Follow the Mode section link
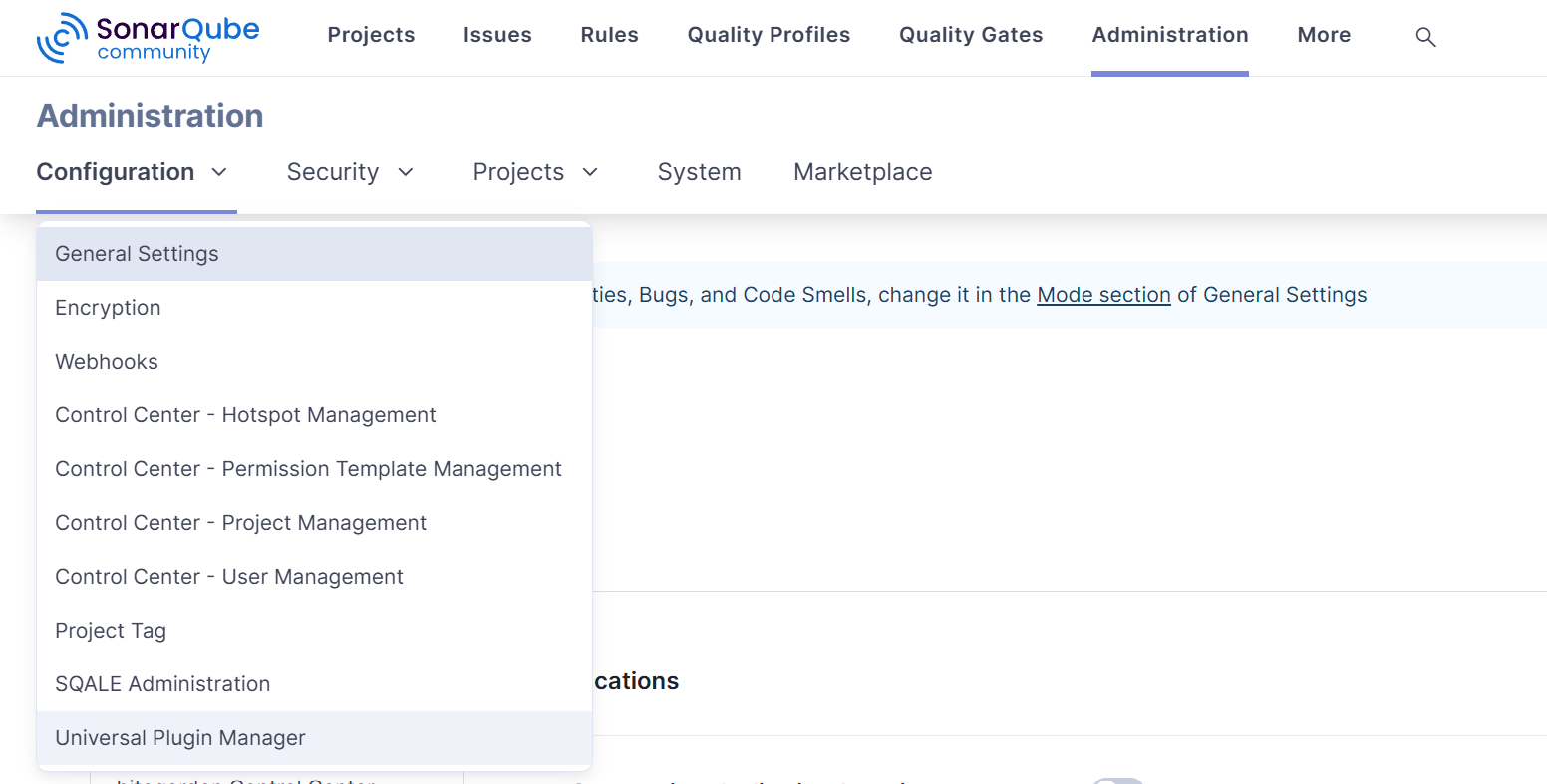The height and width of the screenshot is (784, 1547). click(x=1103, y=295)
